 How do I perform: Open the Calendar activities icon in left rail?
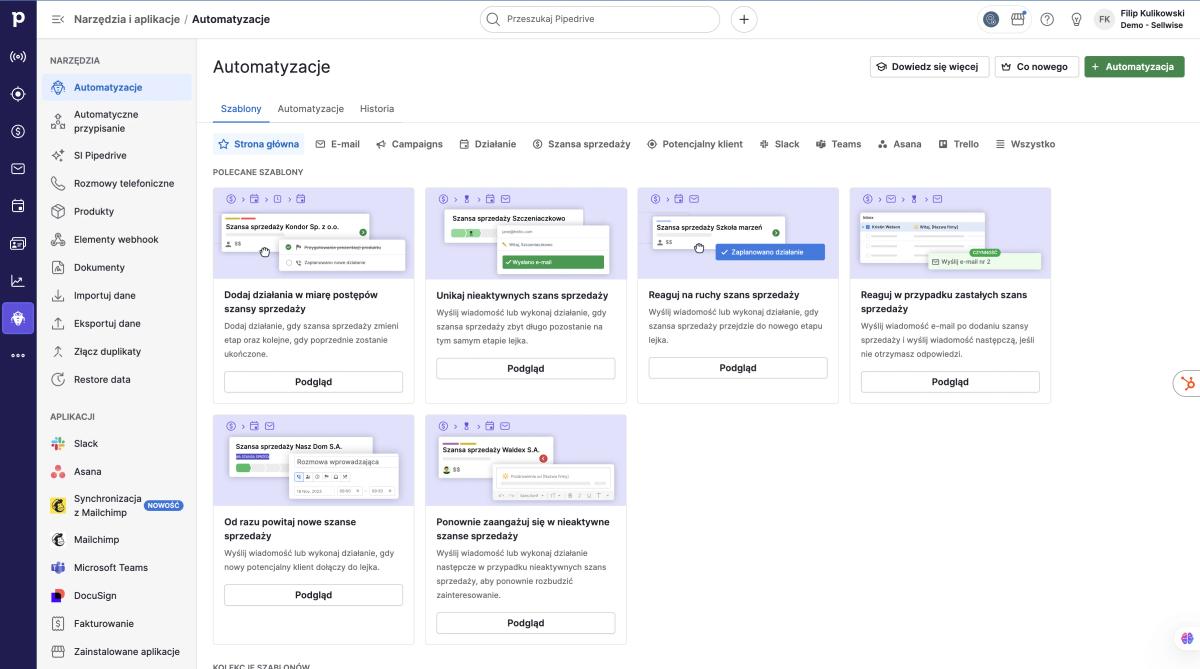18,206
